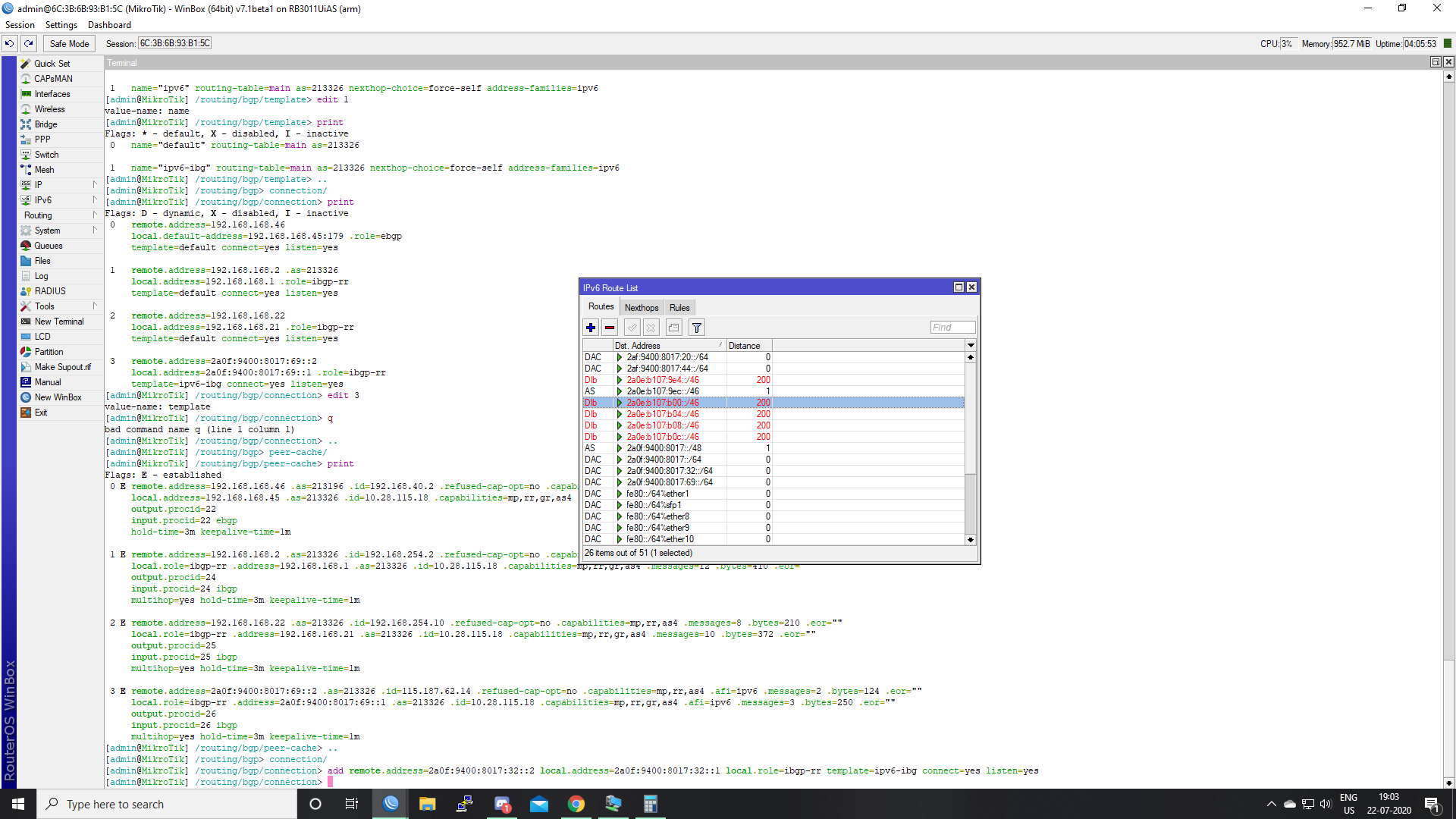Select route fe80::/64%ether1
Image resolution: width=1456 pixels, height=819 pixels.
[773, 494]
